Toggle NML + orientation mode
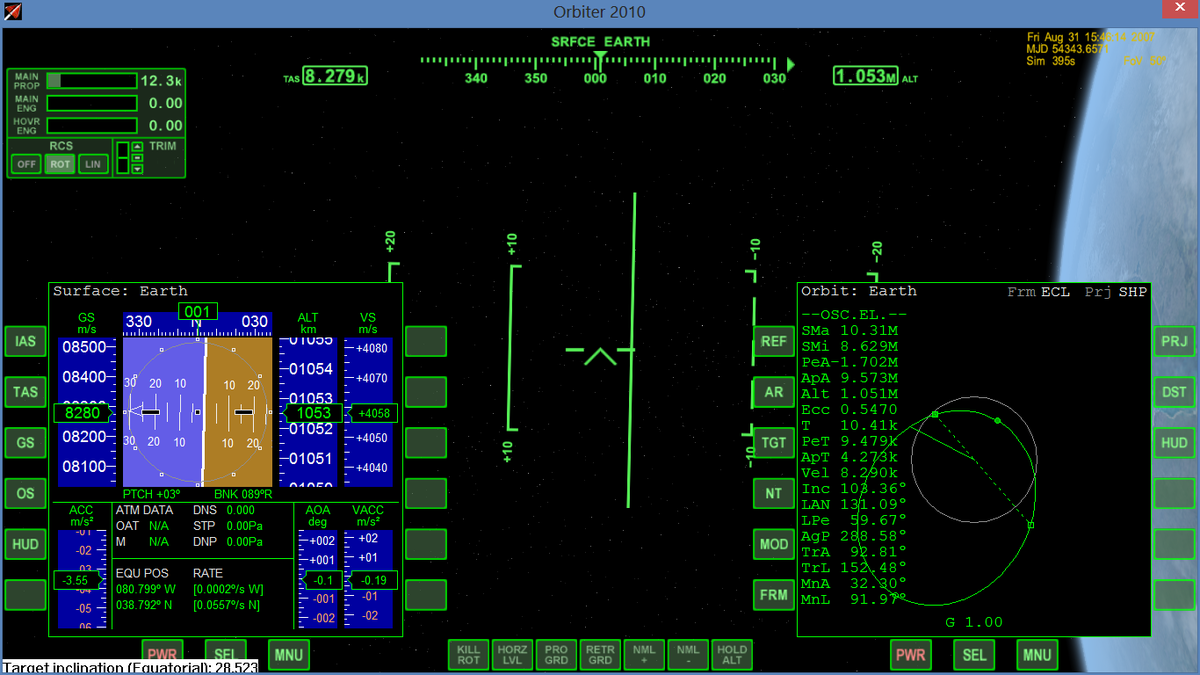1200x675 pixels. [644, 655]
